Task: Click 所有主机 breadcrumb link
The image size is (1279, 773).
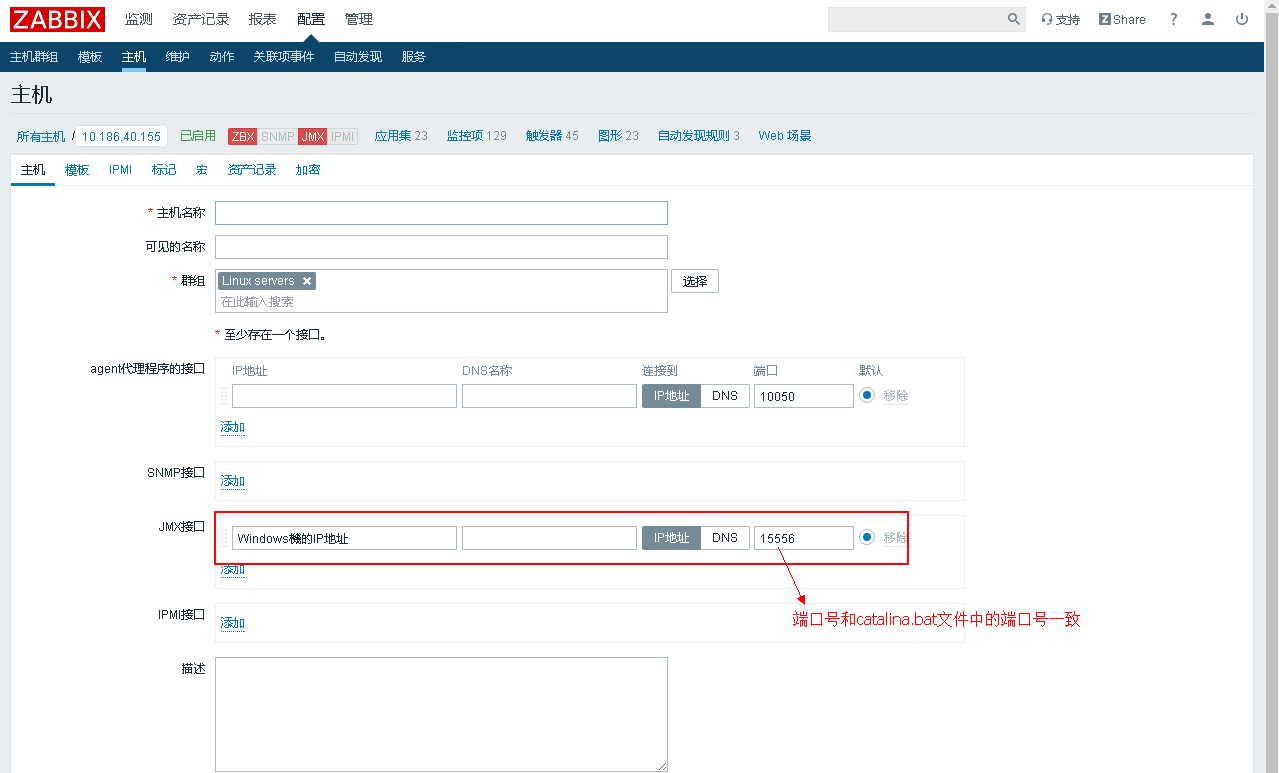Action: point(41,136)
